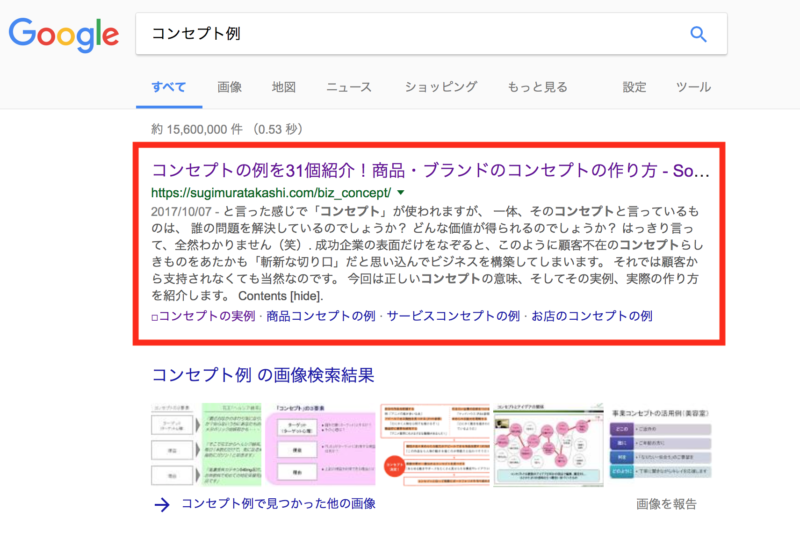
Task: Select the すべて tab
Action: (x=169, y=87)
